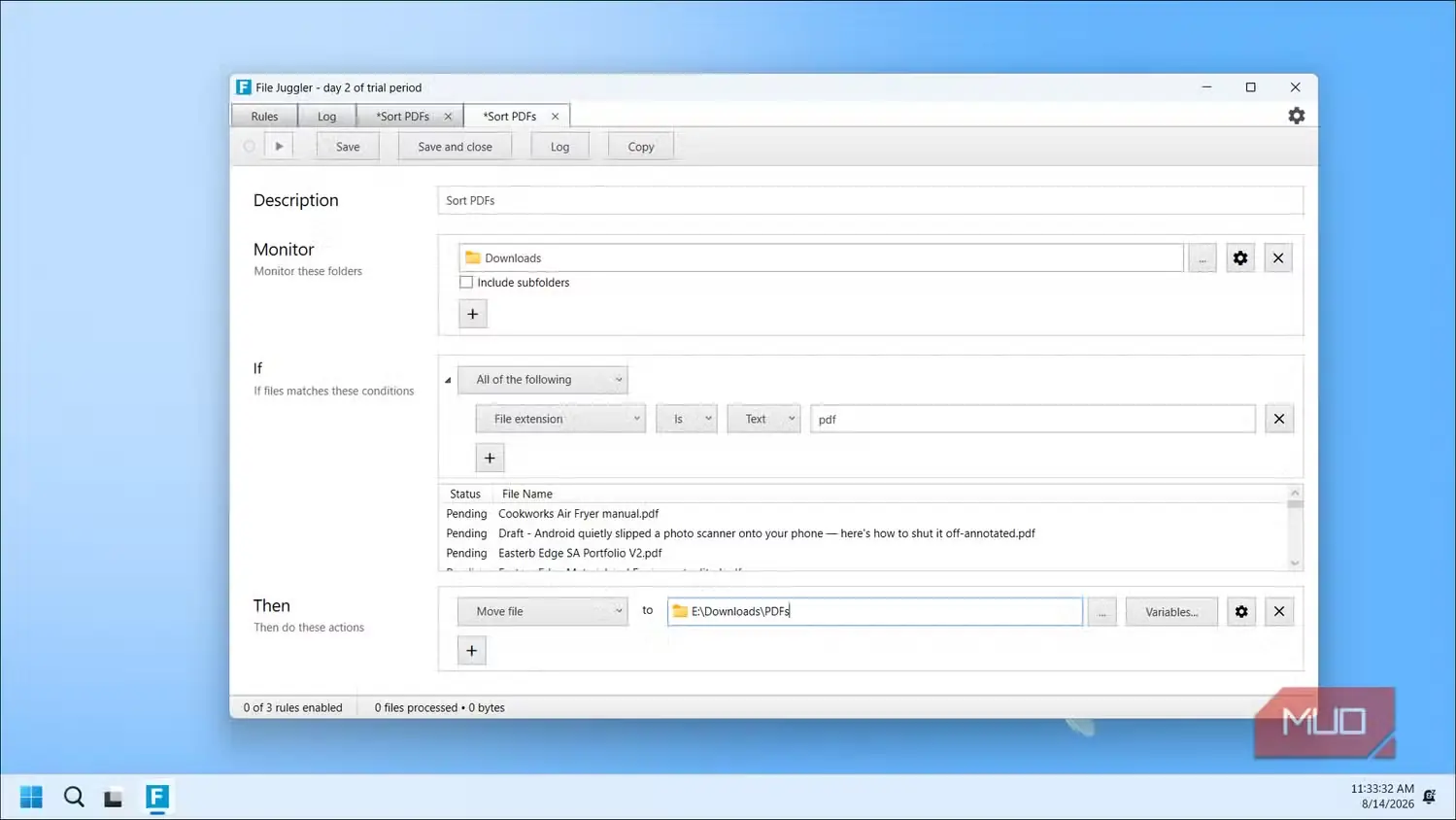The image size is (1456, 820).
Task: Click the Description field Sort PDFs
Action: [870, 200]
